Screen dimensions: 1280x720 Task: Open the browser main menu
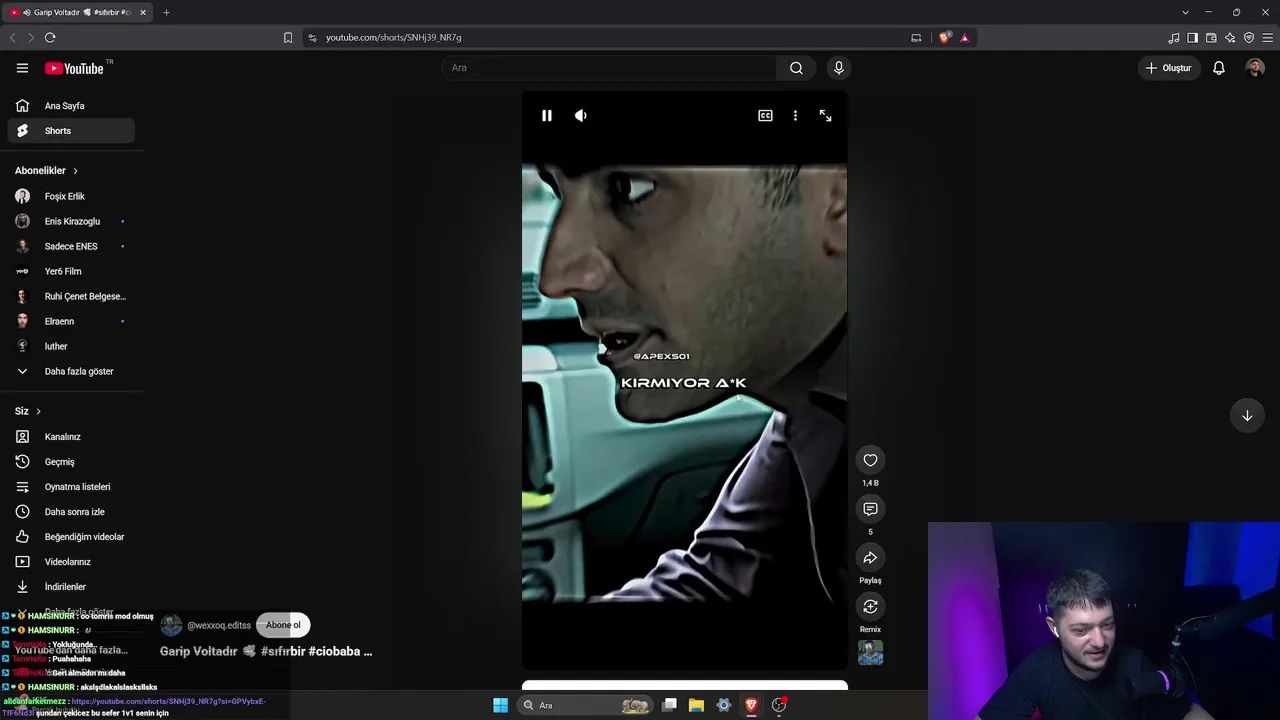(1269, 38)
